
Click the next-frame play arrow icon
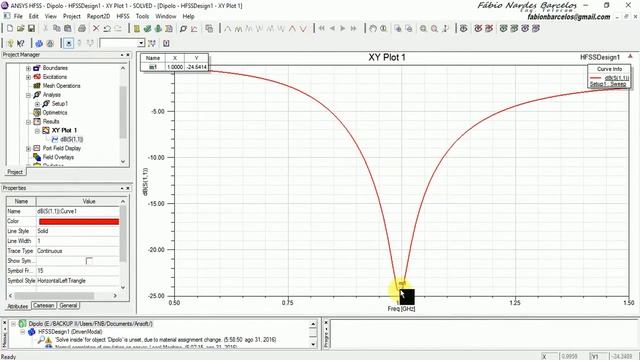[x=343, y=29]
